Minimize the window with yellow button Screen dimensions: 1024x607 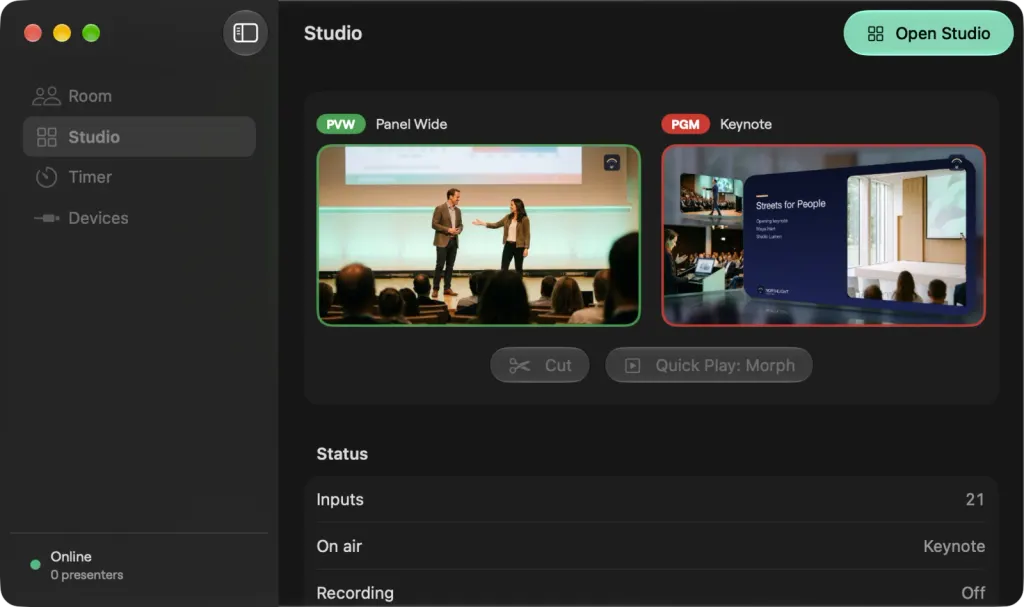(62, 33)
